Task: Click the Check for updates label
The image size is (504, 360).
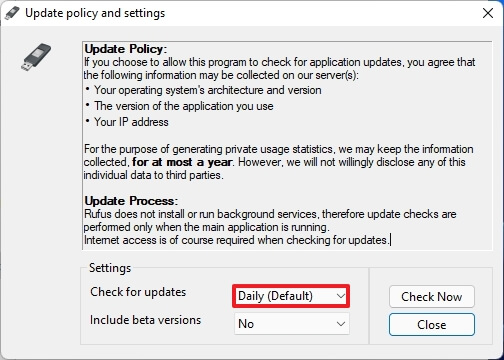Action: click(138, 292)
